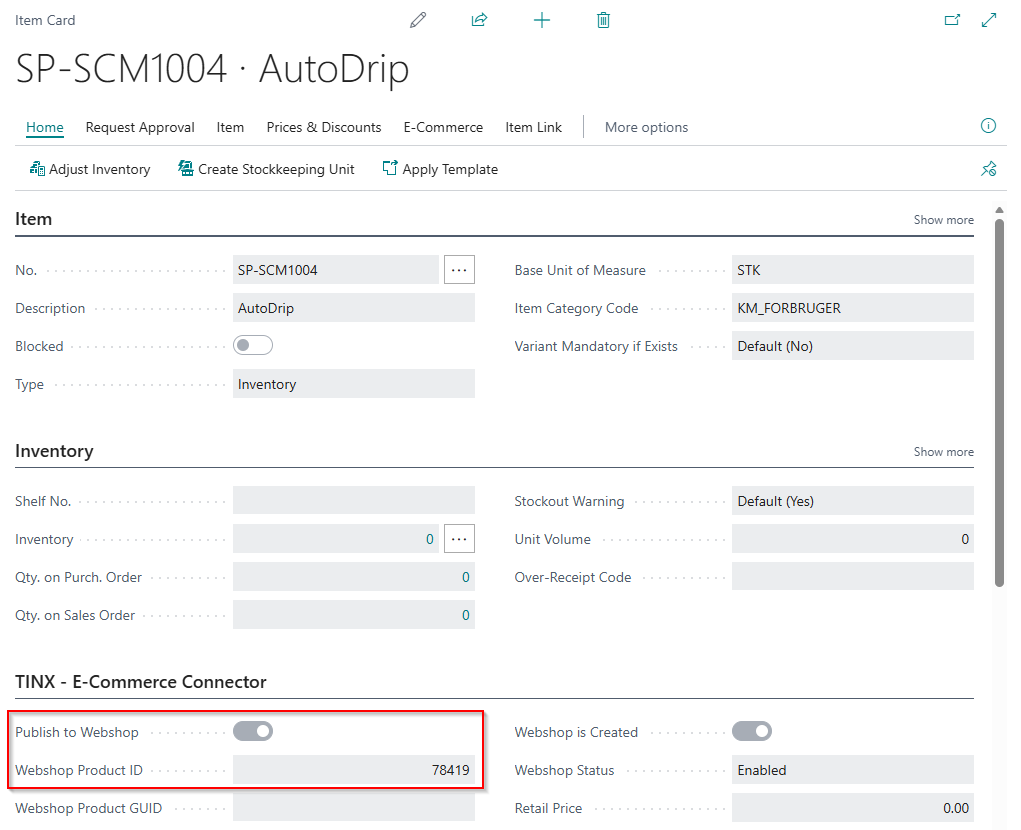
Task: Open the E-Commerce menu
Action: click(443, 127)
